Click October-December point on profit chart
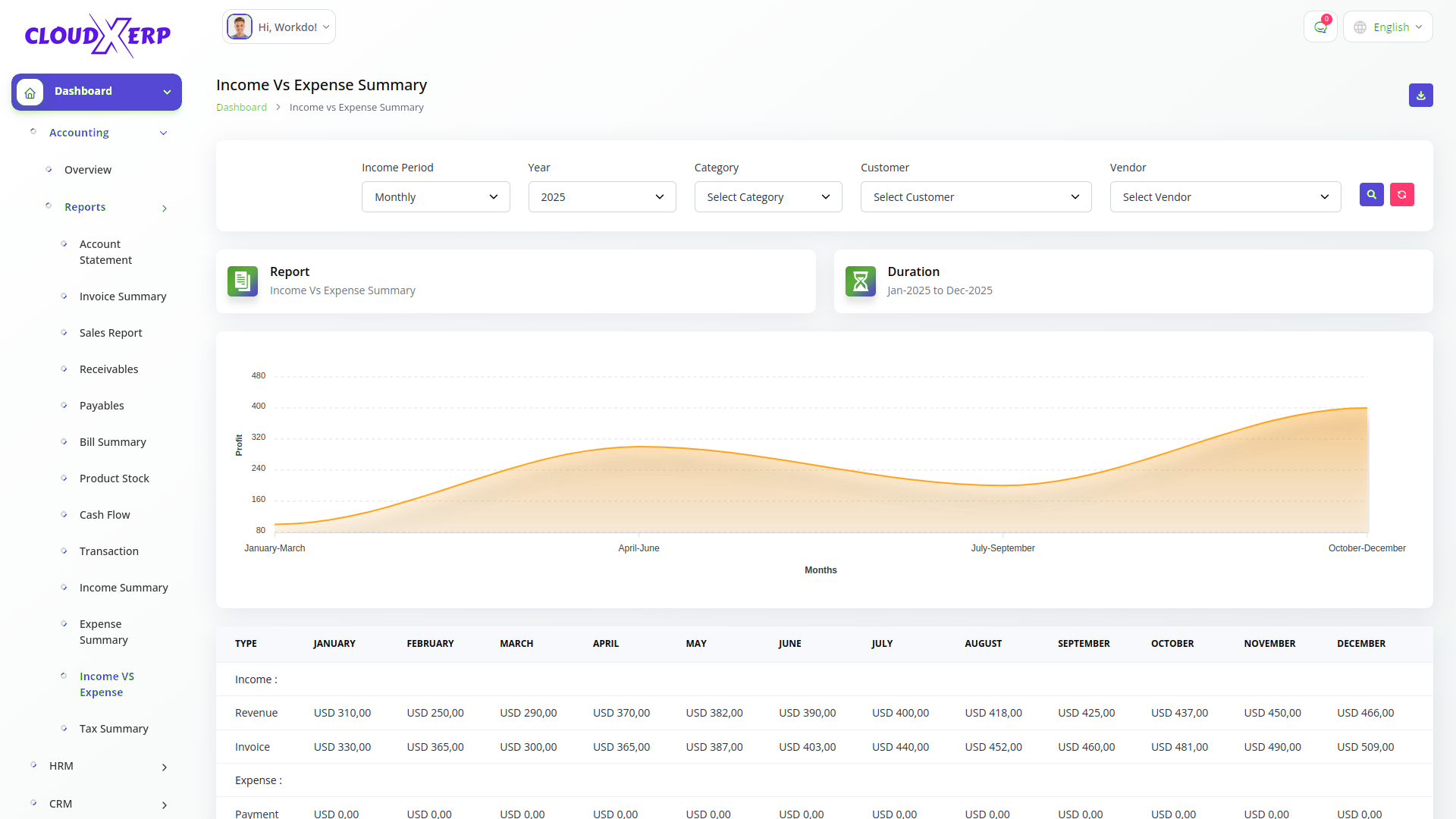Screen dimensions: 1456x819 [1367, 409]
